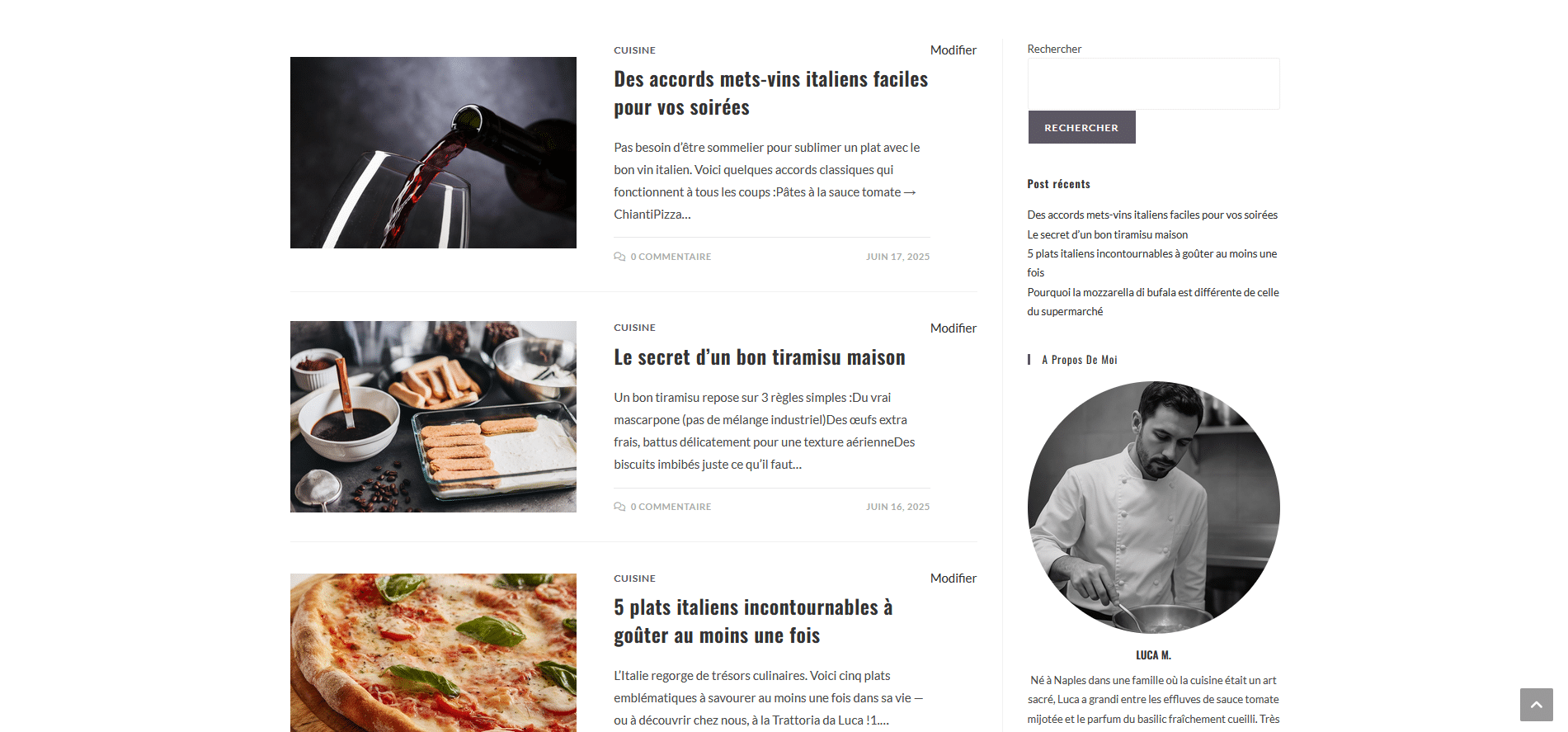Click the RECHERCHER button
The image size is (1568, 732).
pyautogui.click(x=1081, y=127)
